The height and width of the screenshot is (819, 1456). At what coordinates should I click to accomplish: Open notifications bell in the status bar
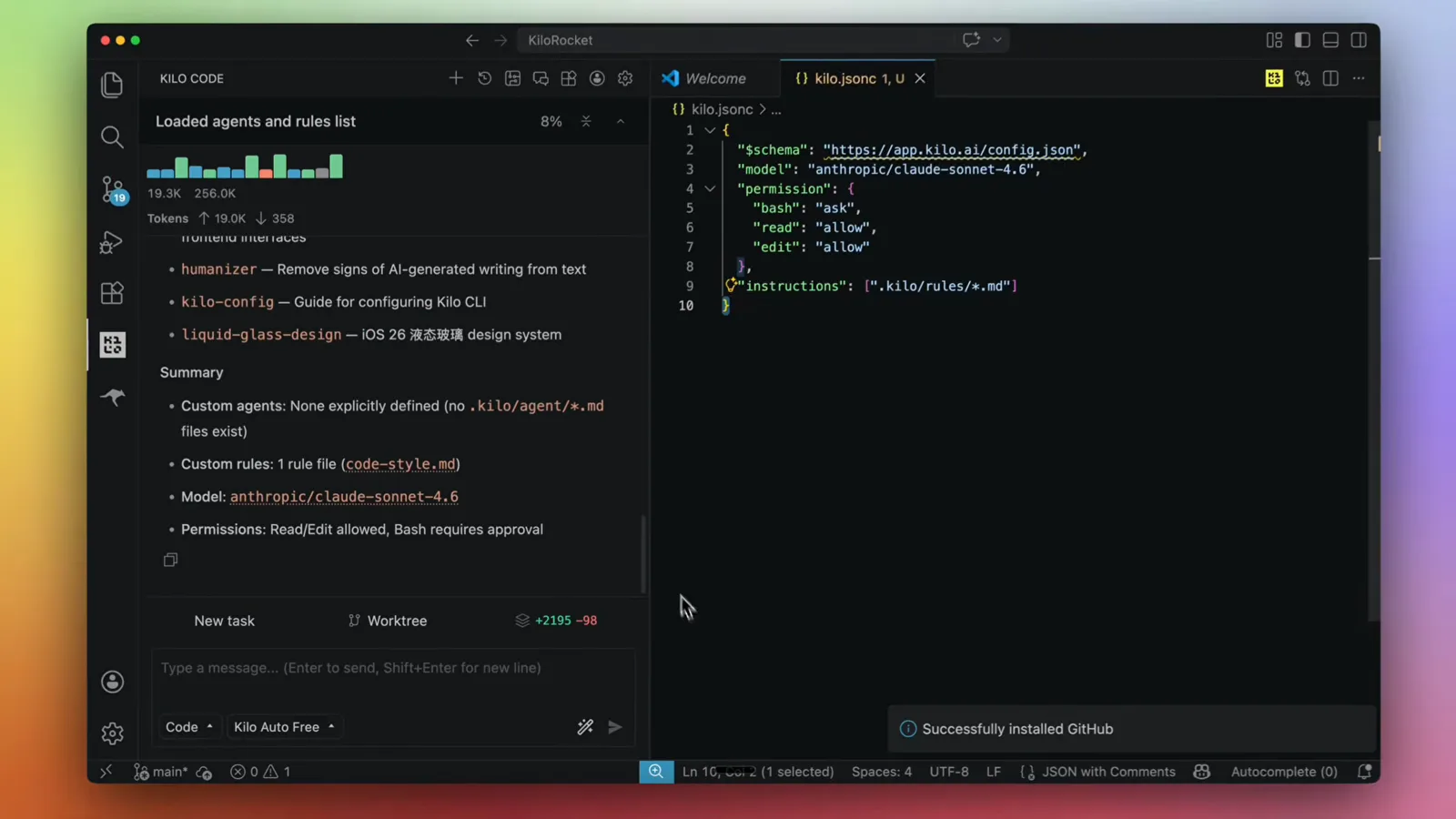click(1364, 772)
